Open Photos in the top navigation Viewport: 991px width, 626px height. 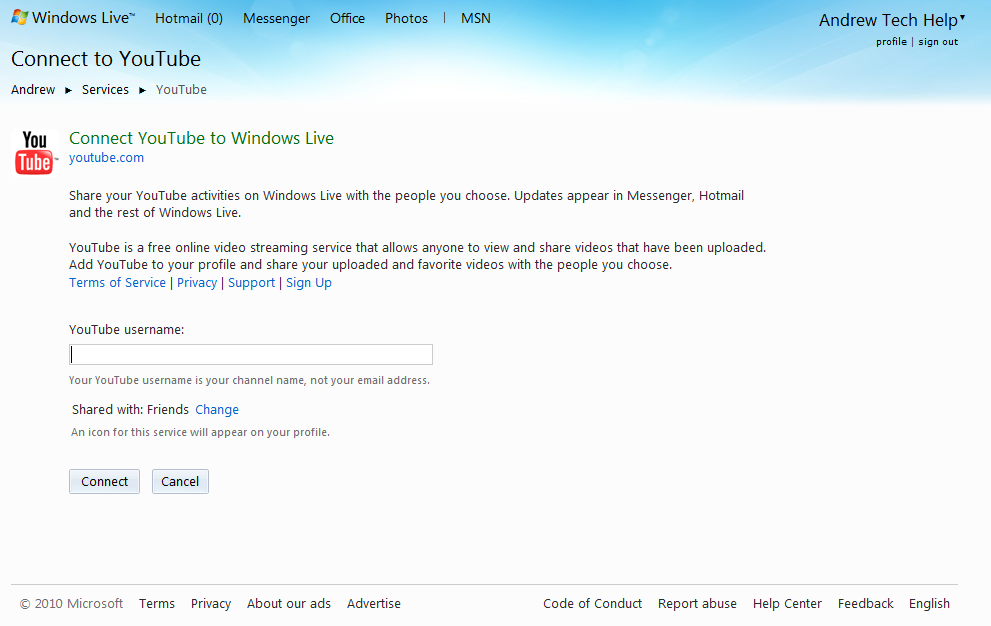point(406,18)
